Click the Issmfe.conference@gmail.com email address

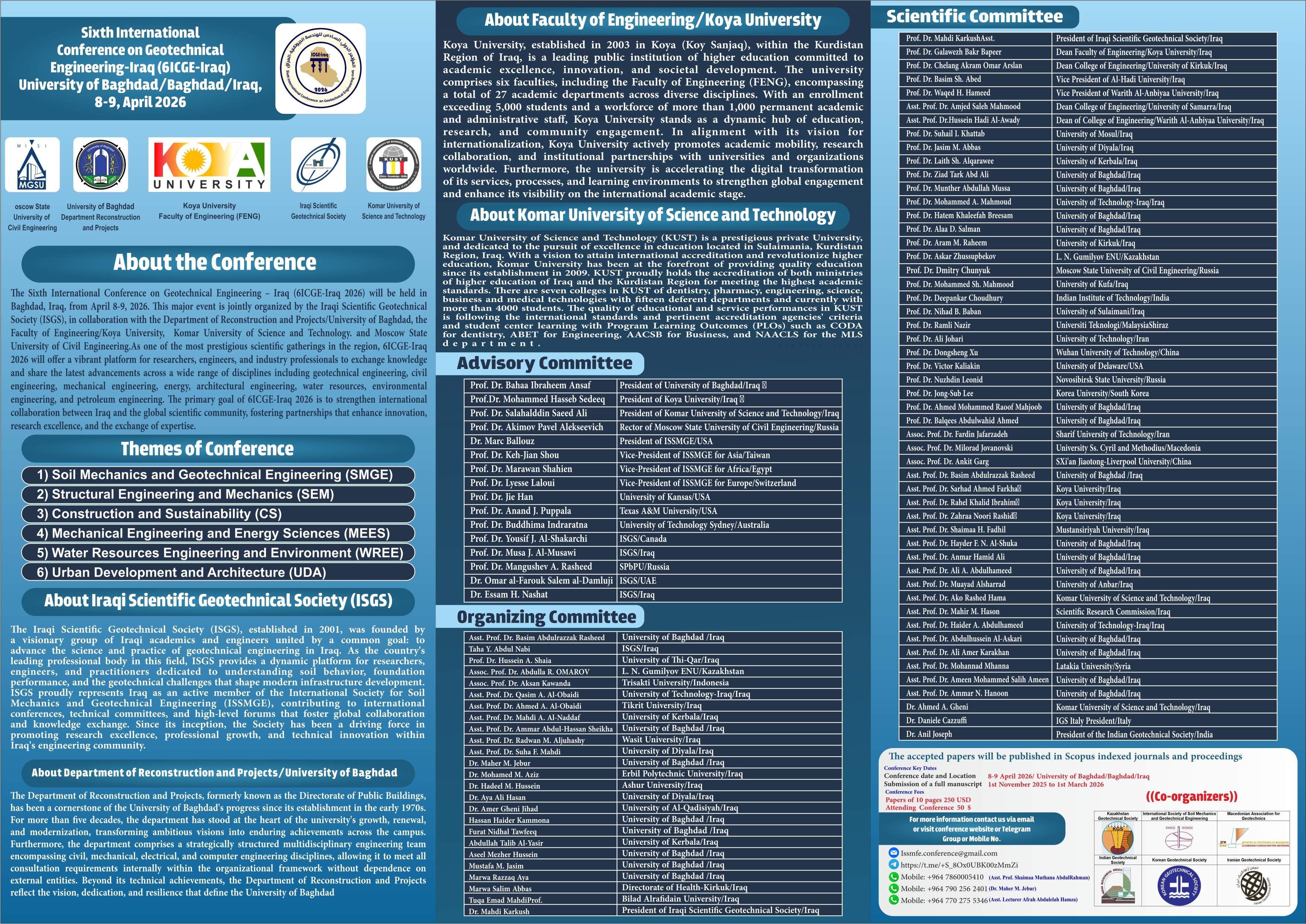[x=949, y=853]
